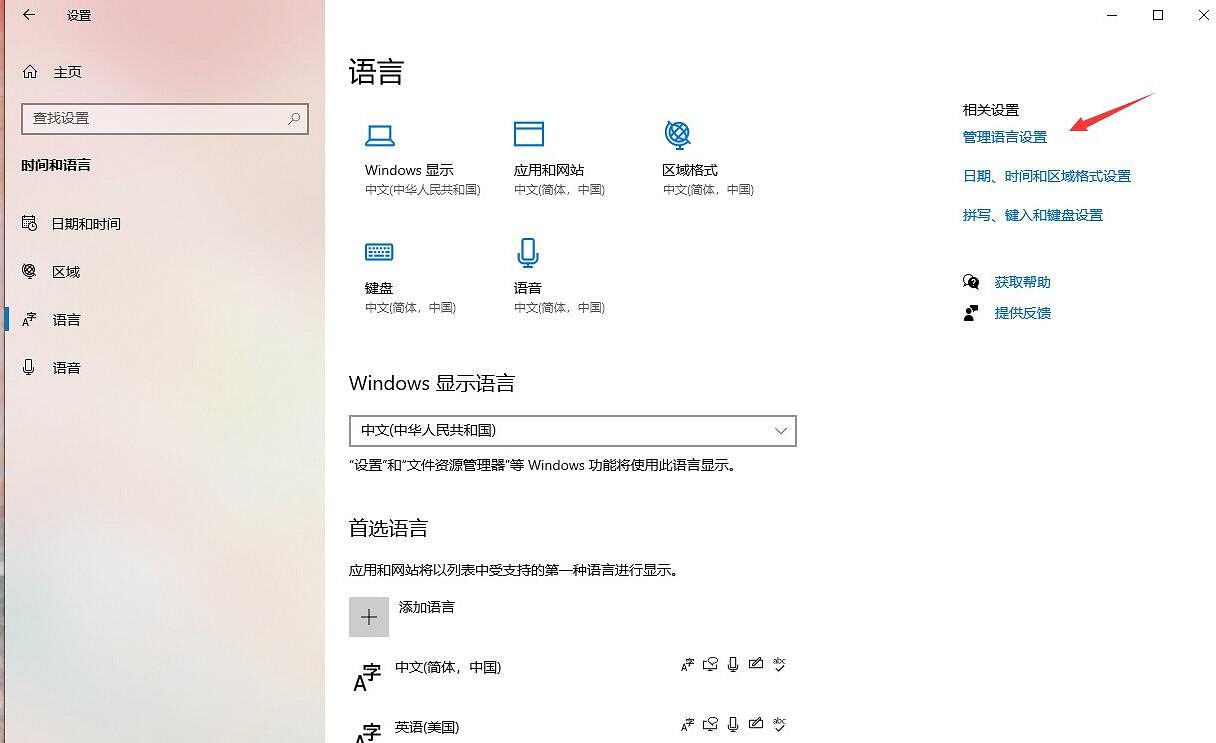Viewport: 1216px width, 743px height.
Task: Open the 键盘 keyboard settings icon
Action: click(x=379, y=252)
